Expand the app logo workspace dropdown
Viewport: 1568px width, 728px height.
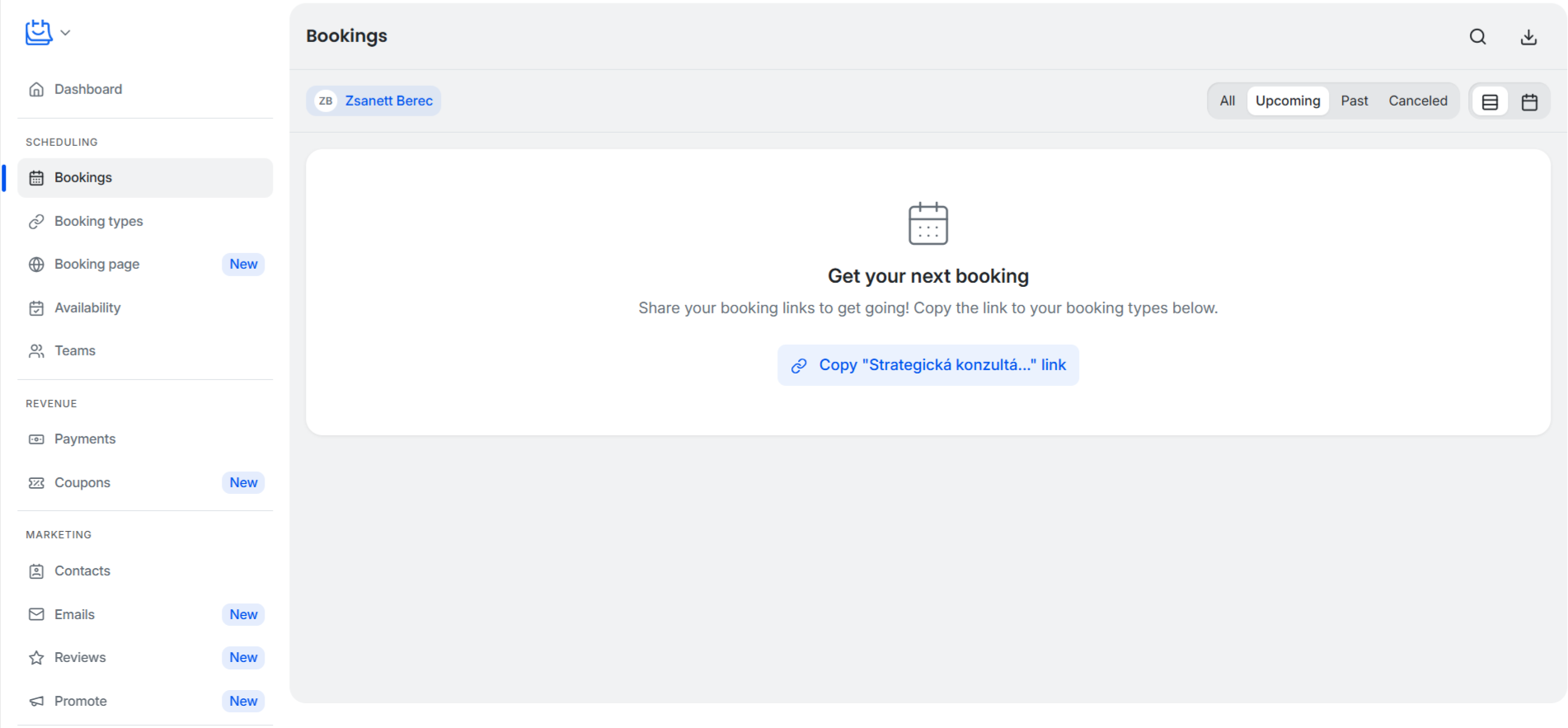tap(48, 33)
